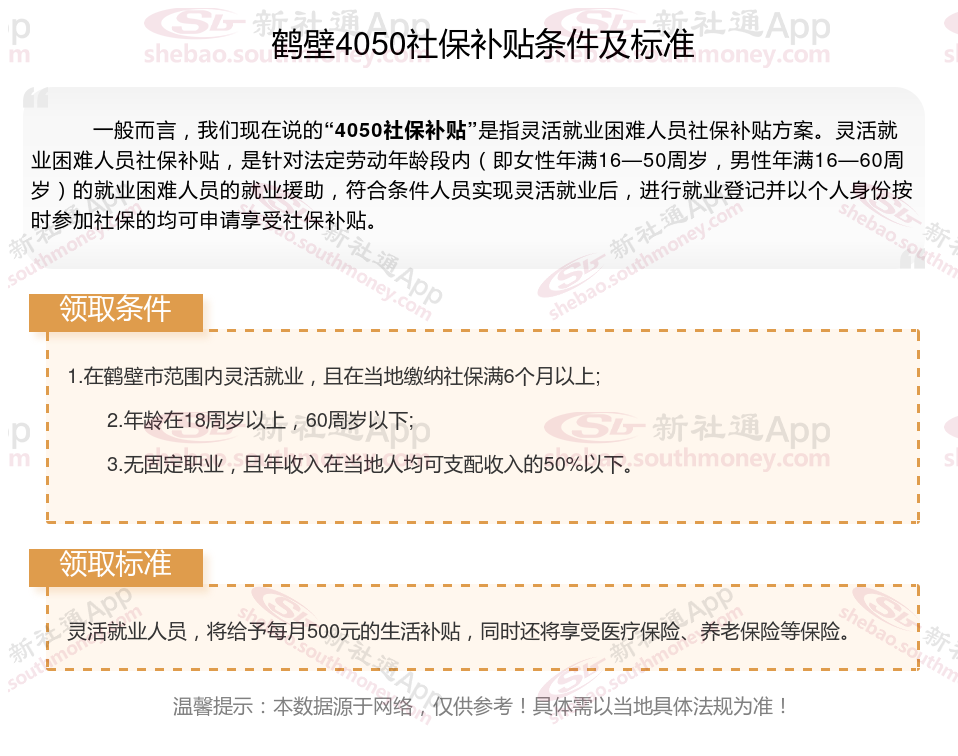Click the SL logo watermark at top left
Screen dimensions: 958x756
pyautogui.click(x=189, y=24)
